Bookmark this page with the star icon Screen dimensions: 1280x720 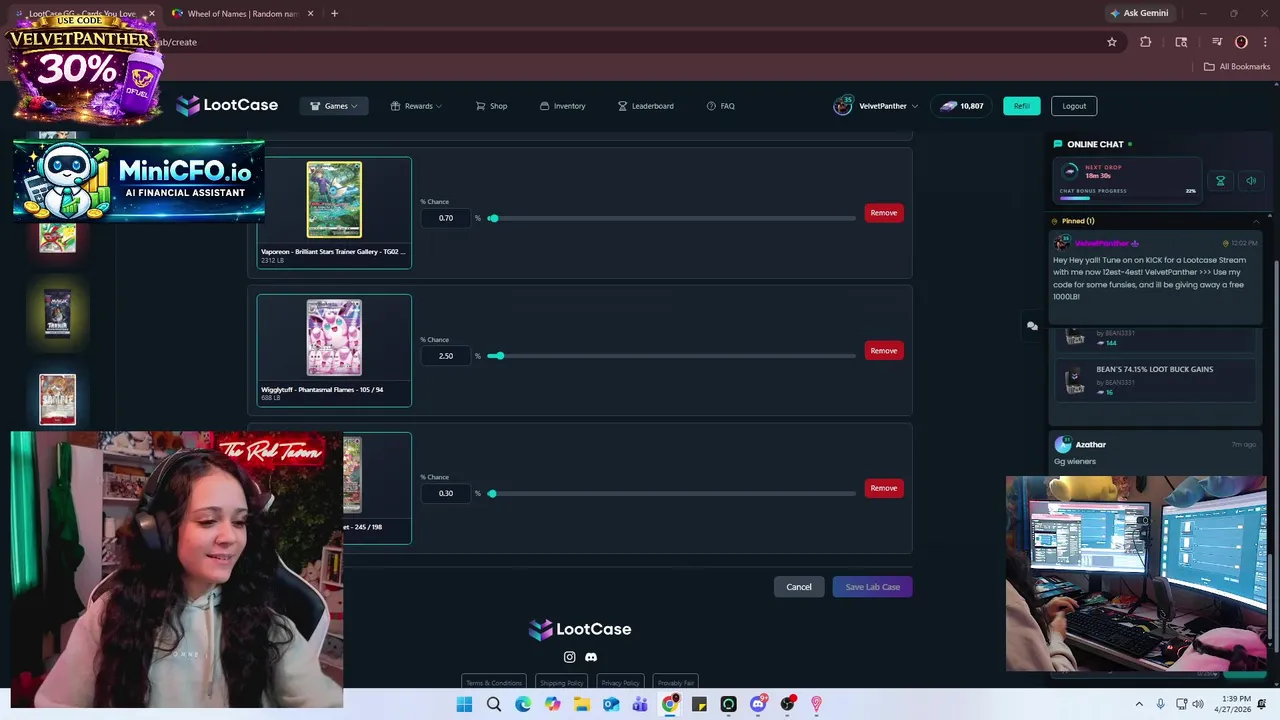click(1111, 42)
